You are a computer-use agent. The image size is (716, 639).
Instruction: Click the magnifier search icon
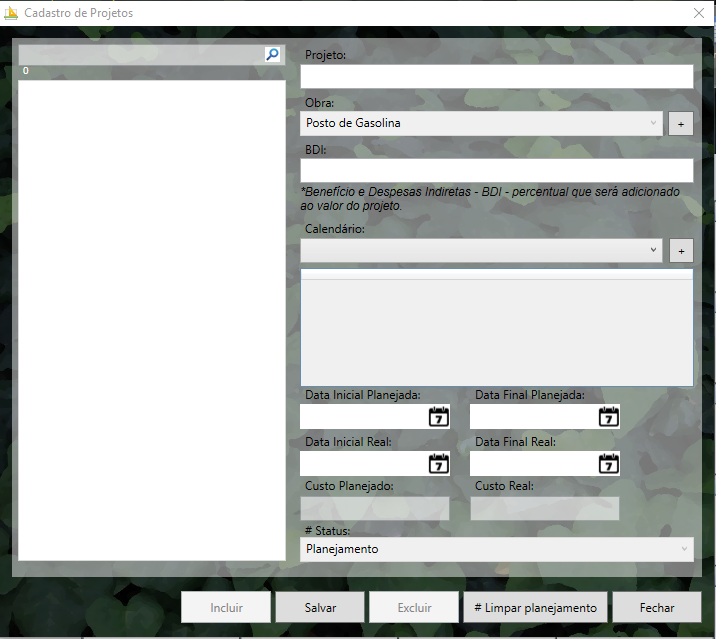point(273,55)
